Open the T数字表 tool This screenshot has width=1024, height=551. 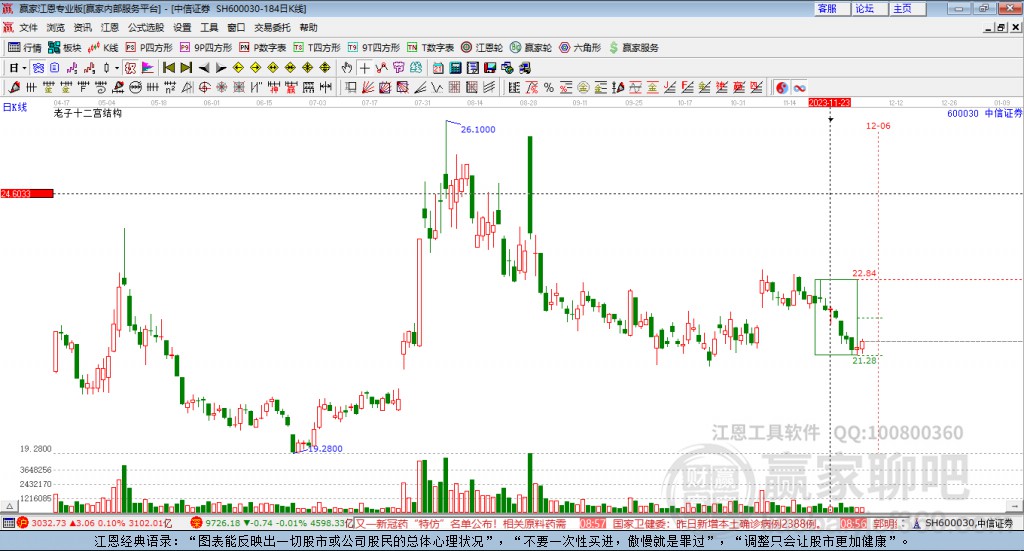[x=430, y=48]
